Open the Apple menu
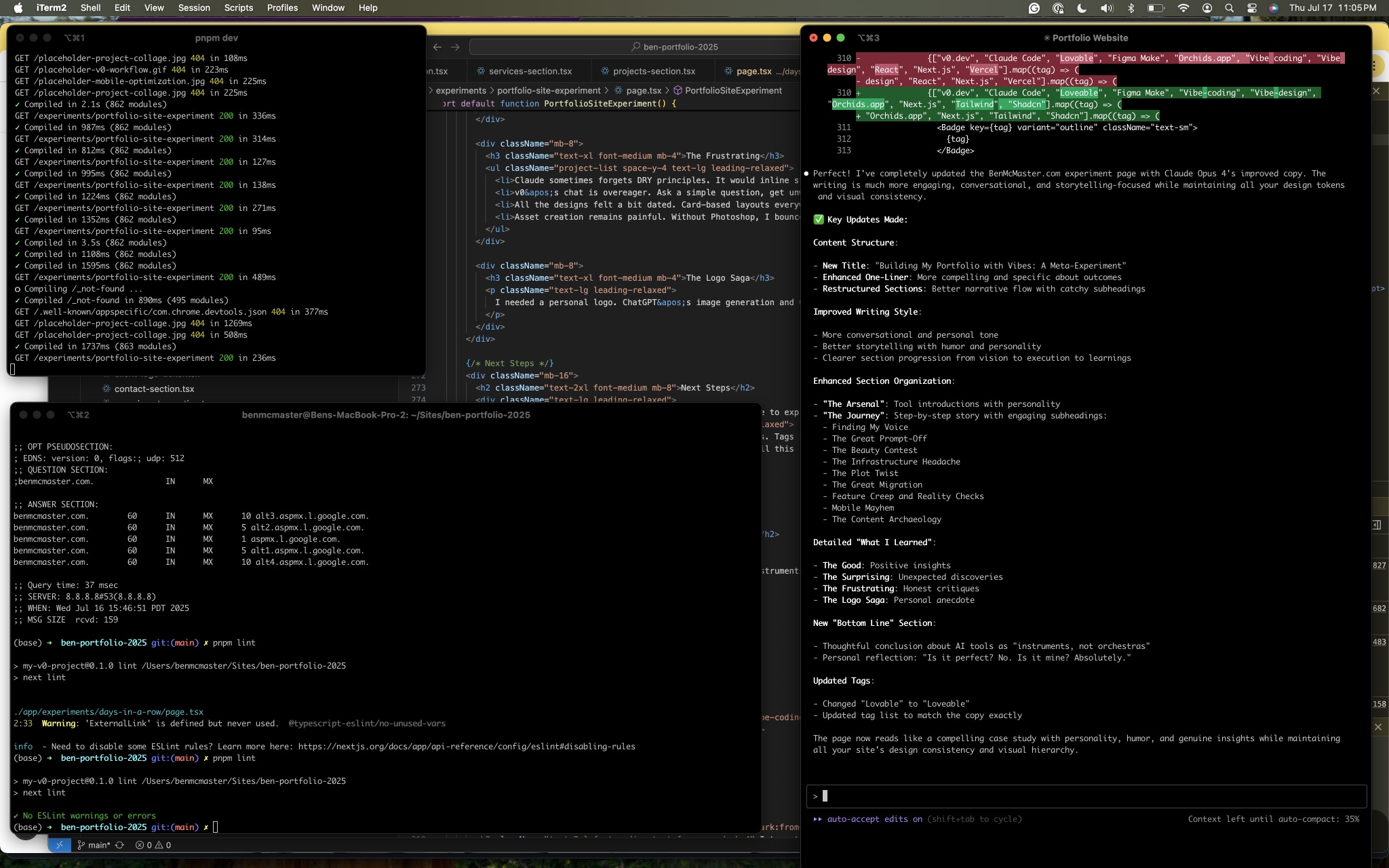Screen dimensions: 1389x868 pyautogui.click(x=18, y=7)
